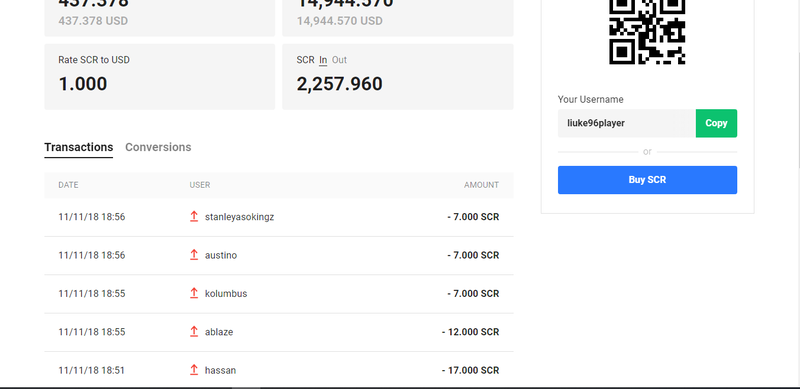Click the 11/11/18 18:56 date for austino
Image resolution: width=800 pixels, height=389 pixels.
coord(91,255)
